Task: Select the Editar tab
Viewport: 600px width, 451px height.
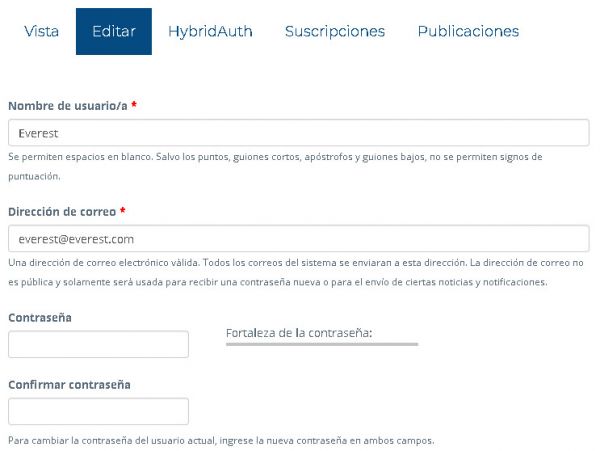Action: pos(114,31)
